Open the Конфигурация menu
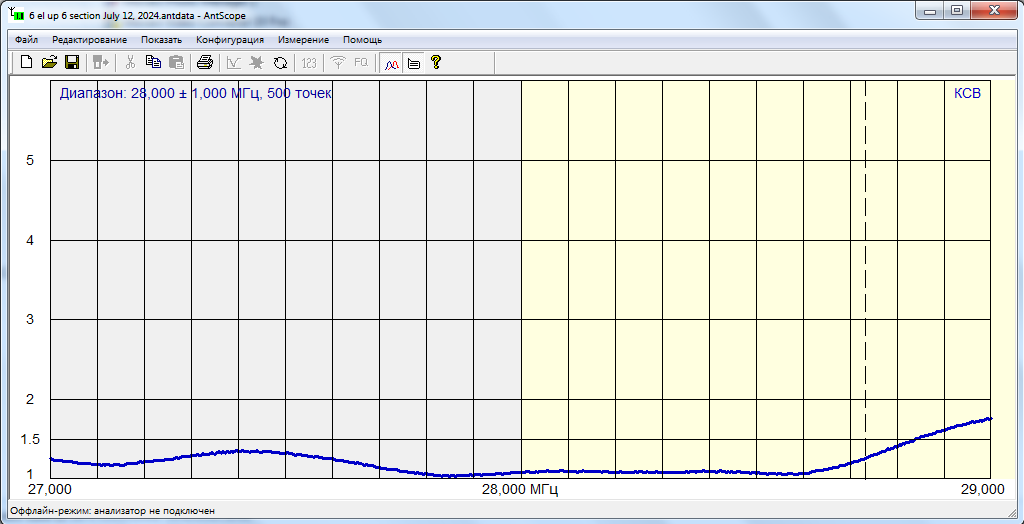 (230, 40)
